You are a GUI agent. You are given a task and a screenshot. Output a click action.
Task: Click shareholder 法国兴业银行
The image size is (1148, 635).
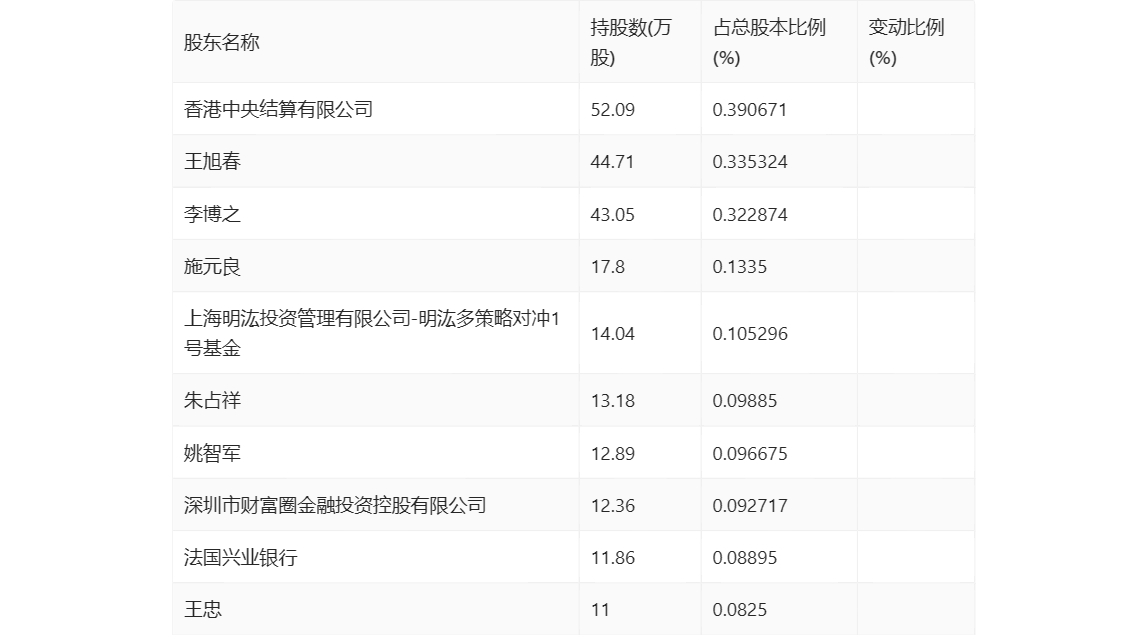tap(241, 557)
